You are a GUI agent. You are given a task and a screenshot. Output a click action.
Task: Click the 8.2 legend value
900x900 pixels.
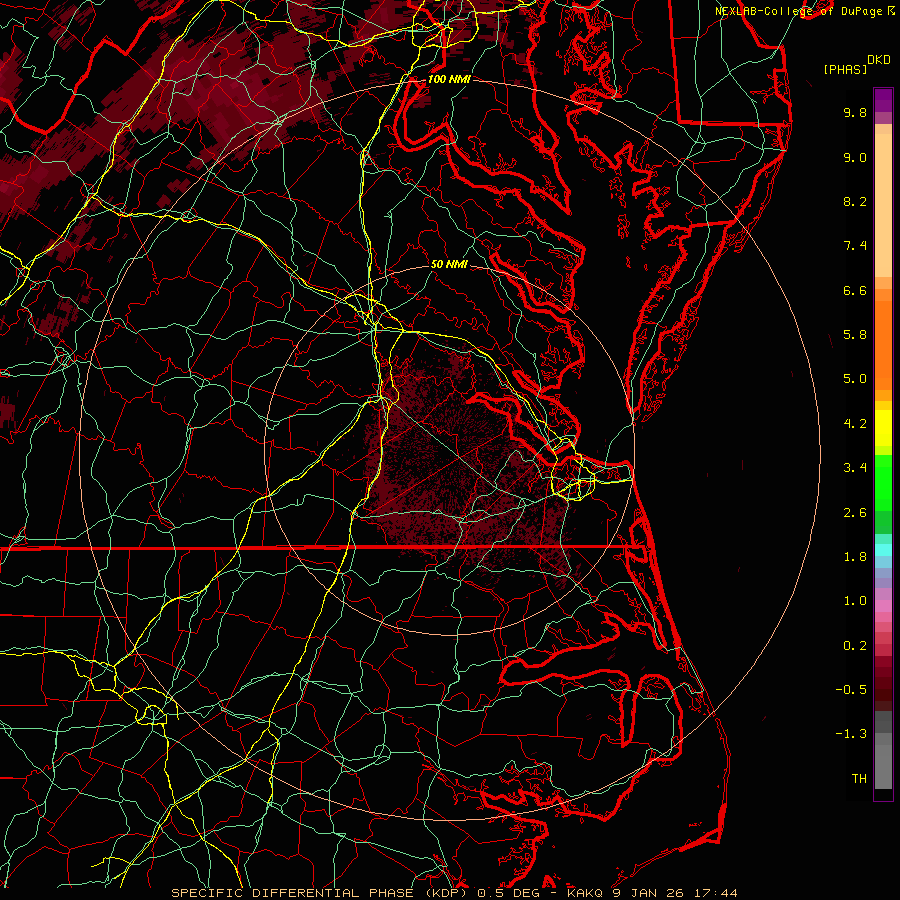(x=855, y=201)
